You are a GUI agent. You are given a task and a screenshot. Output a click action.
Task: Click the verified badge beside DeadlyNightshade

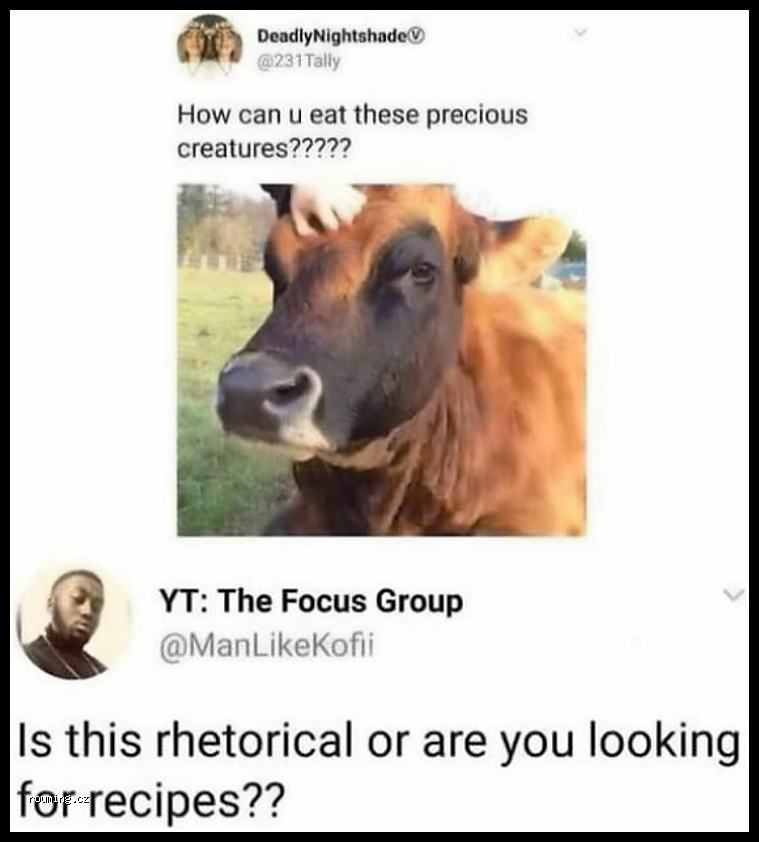[417, 36]
